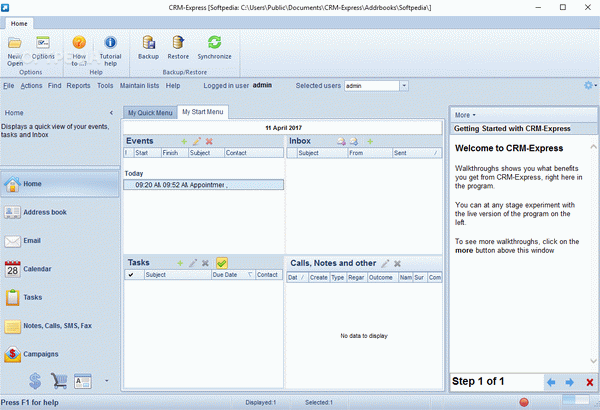Toggle the completed-tasks green checkmark button
Image resolution: width=600 pixels, height=410 pixels.
(222, 263)
